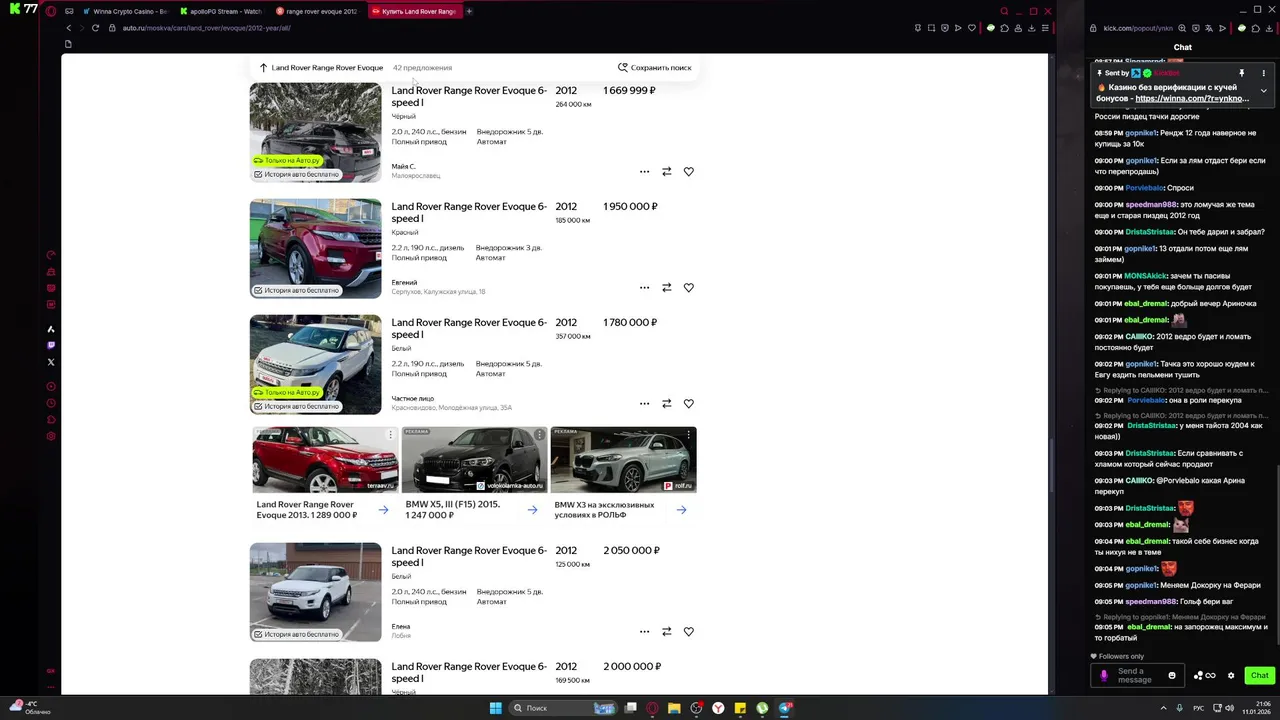Open Windows Start menu

pos(495,708)
